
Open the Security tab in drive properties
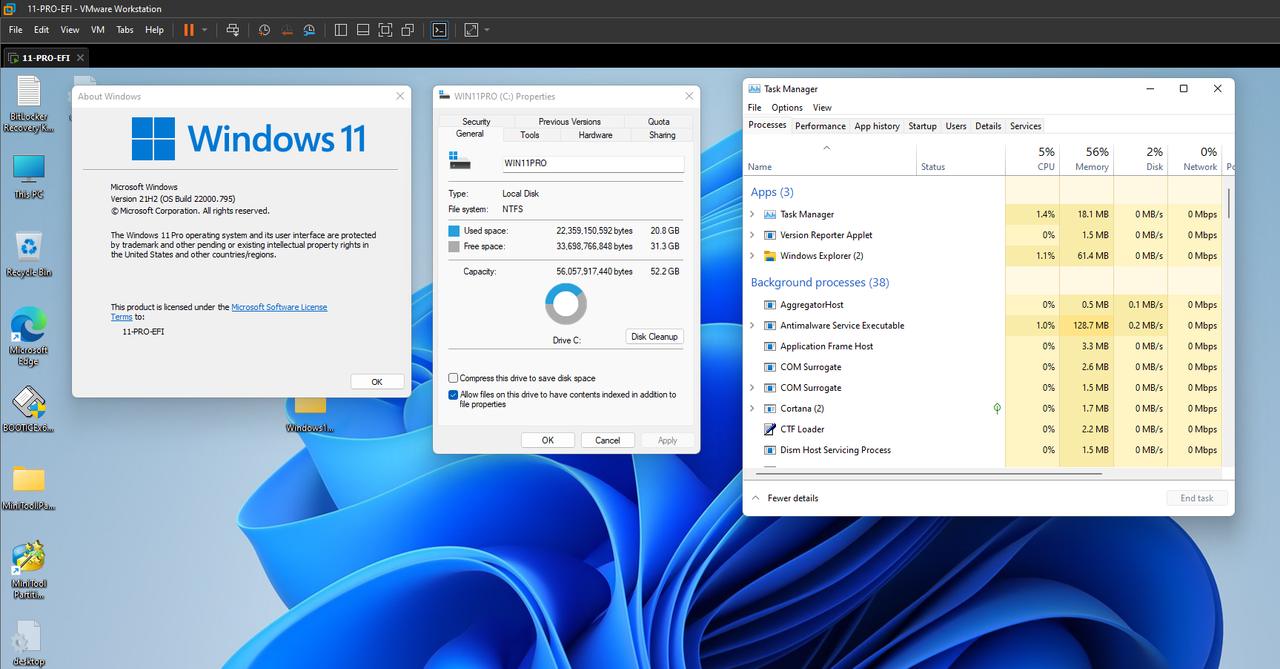point(476,122)
